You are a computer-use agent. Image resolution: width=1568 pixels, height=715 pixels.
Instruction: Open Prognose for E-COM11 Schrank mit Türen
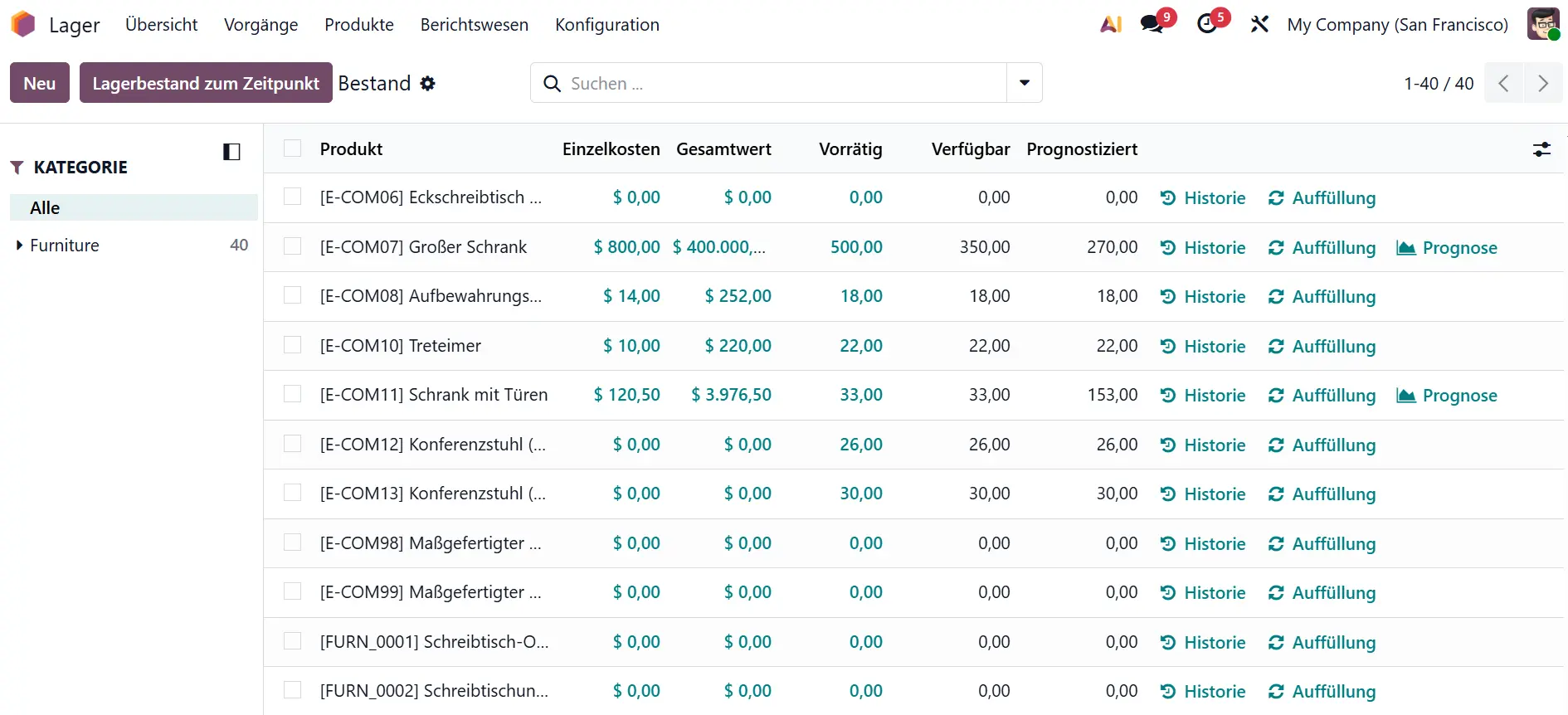click(x=1448, y=396)
